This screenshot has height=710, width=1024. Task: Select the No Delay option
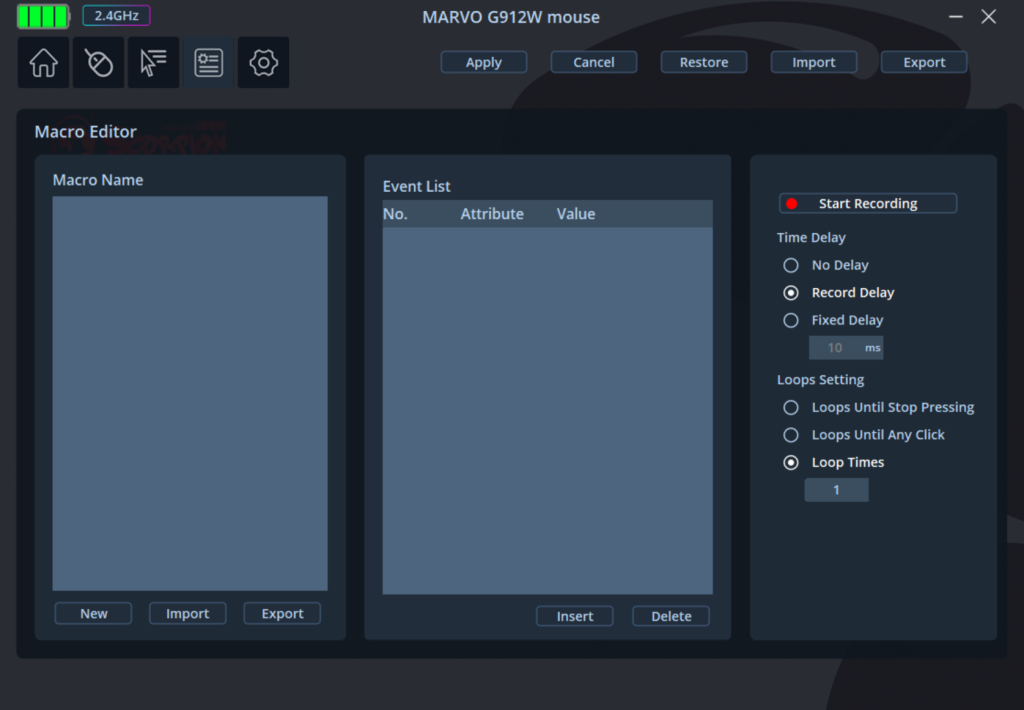791,265
